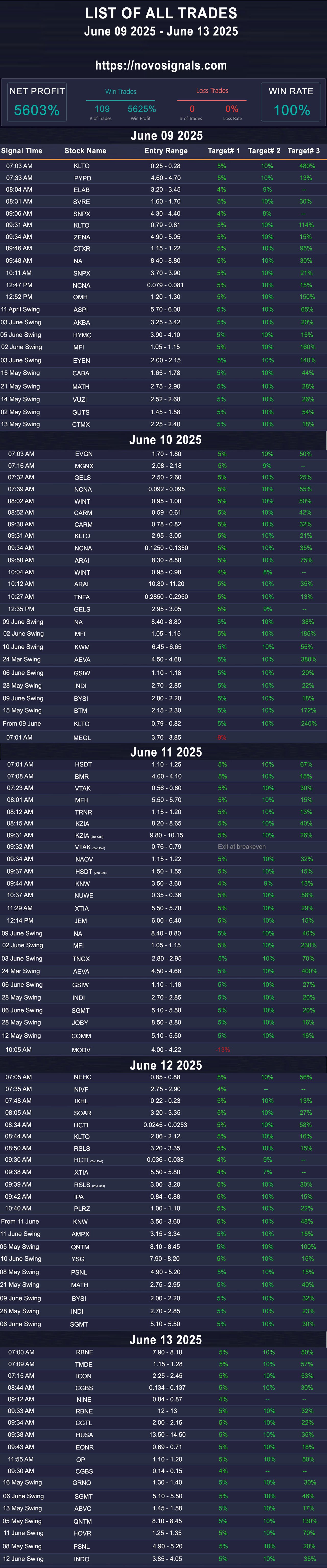Click the Loss Trades heading

212,91
